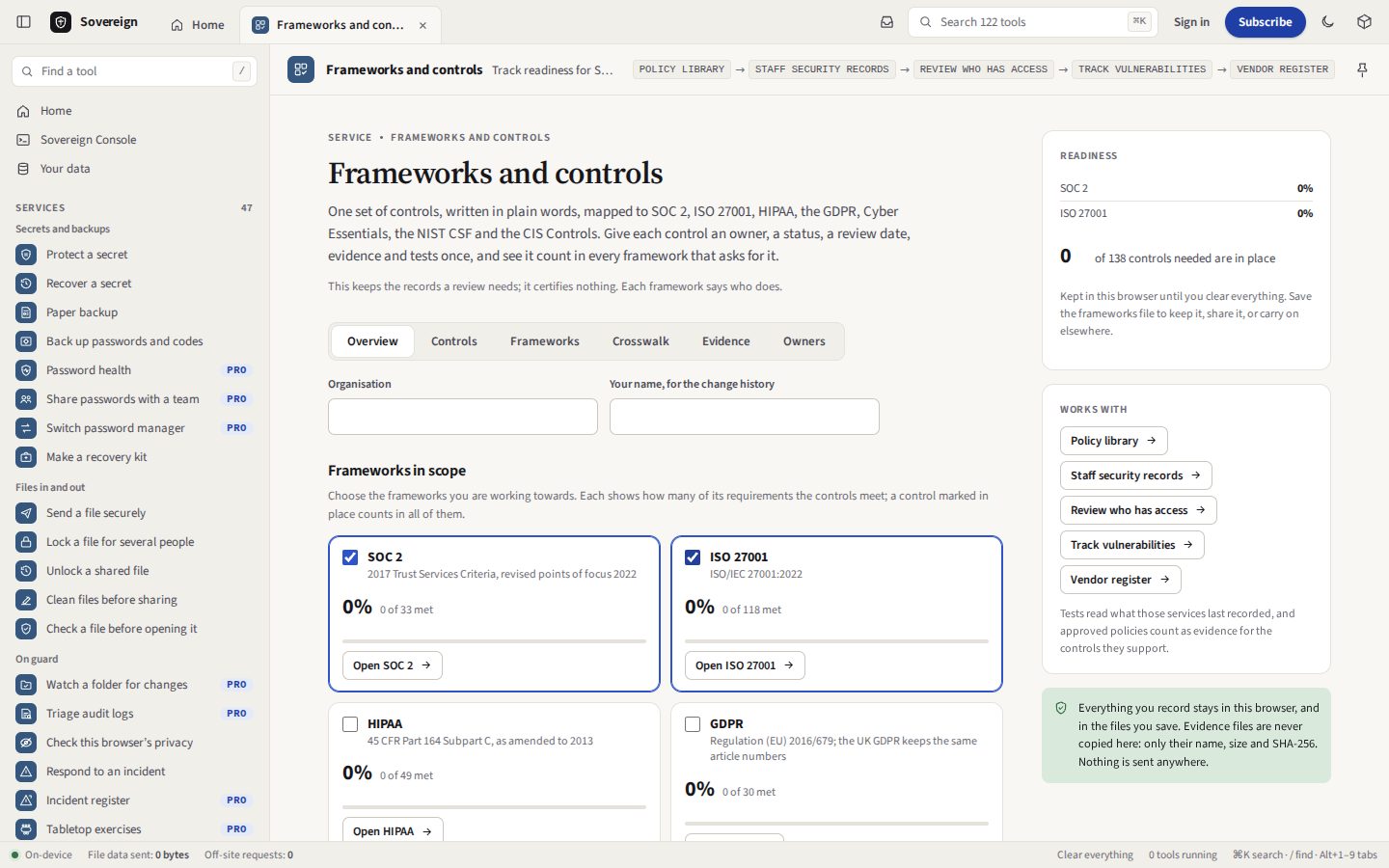Toggle the sidebar panel icon
This screenshot has height=868, width=1389.
coord(24,22)
